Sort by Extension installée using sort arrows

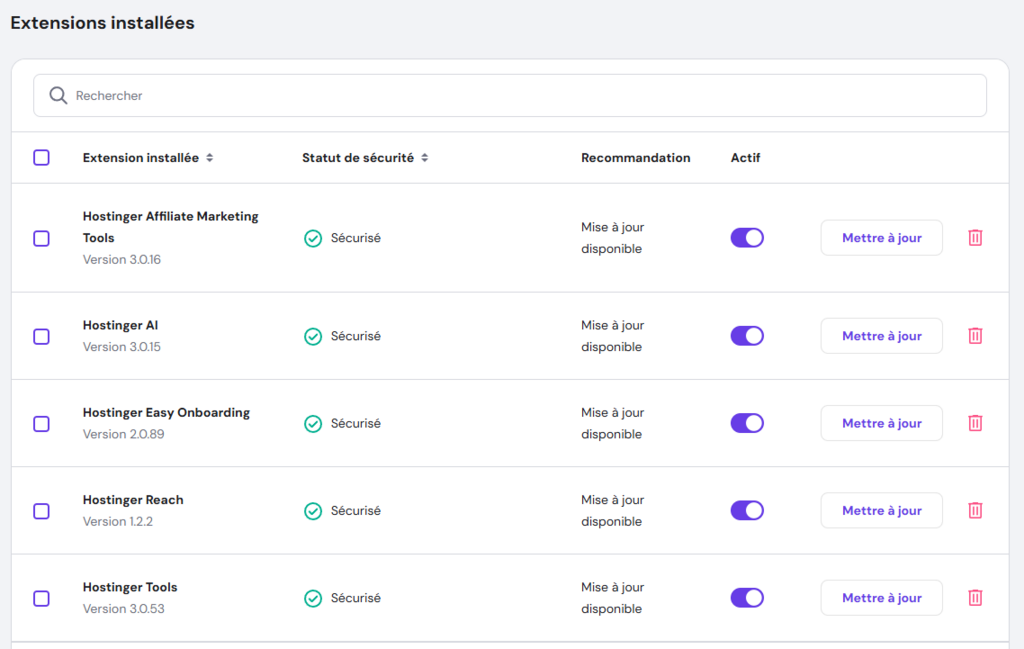[210, 157]
